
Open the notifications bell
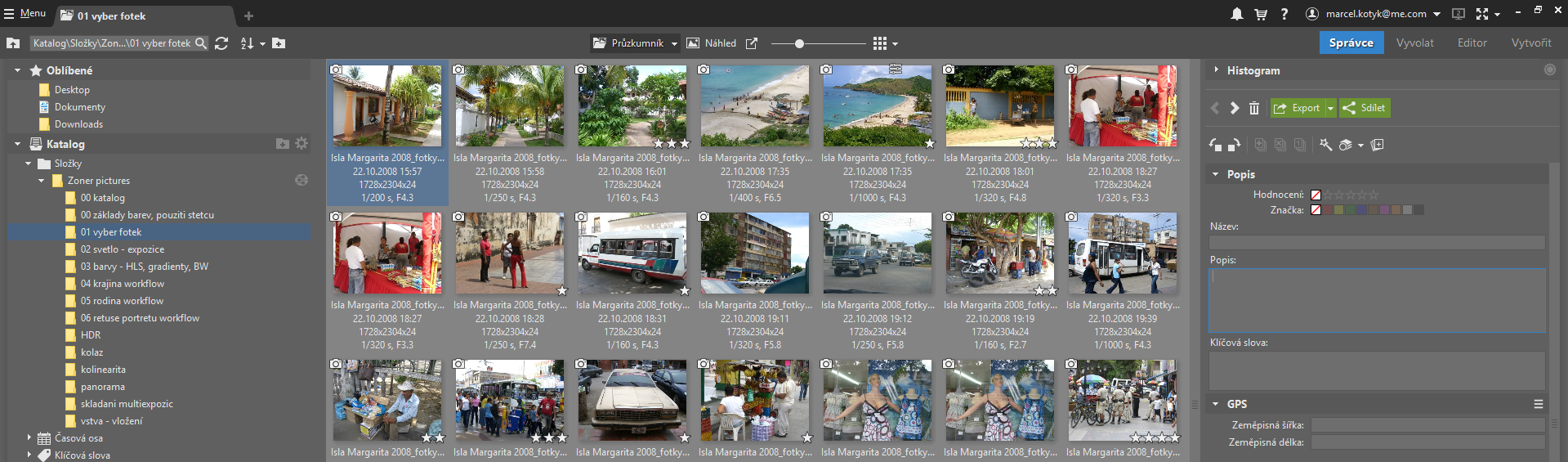1237,14
